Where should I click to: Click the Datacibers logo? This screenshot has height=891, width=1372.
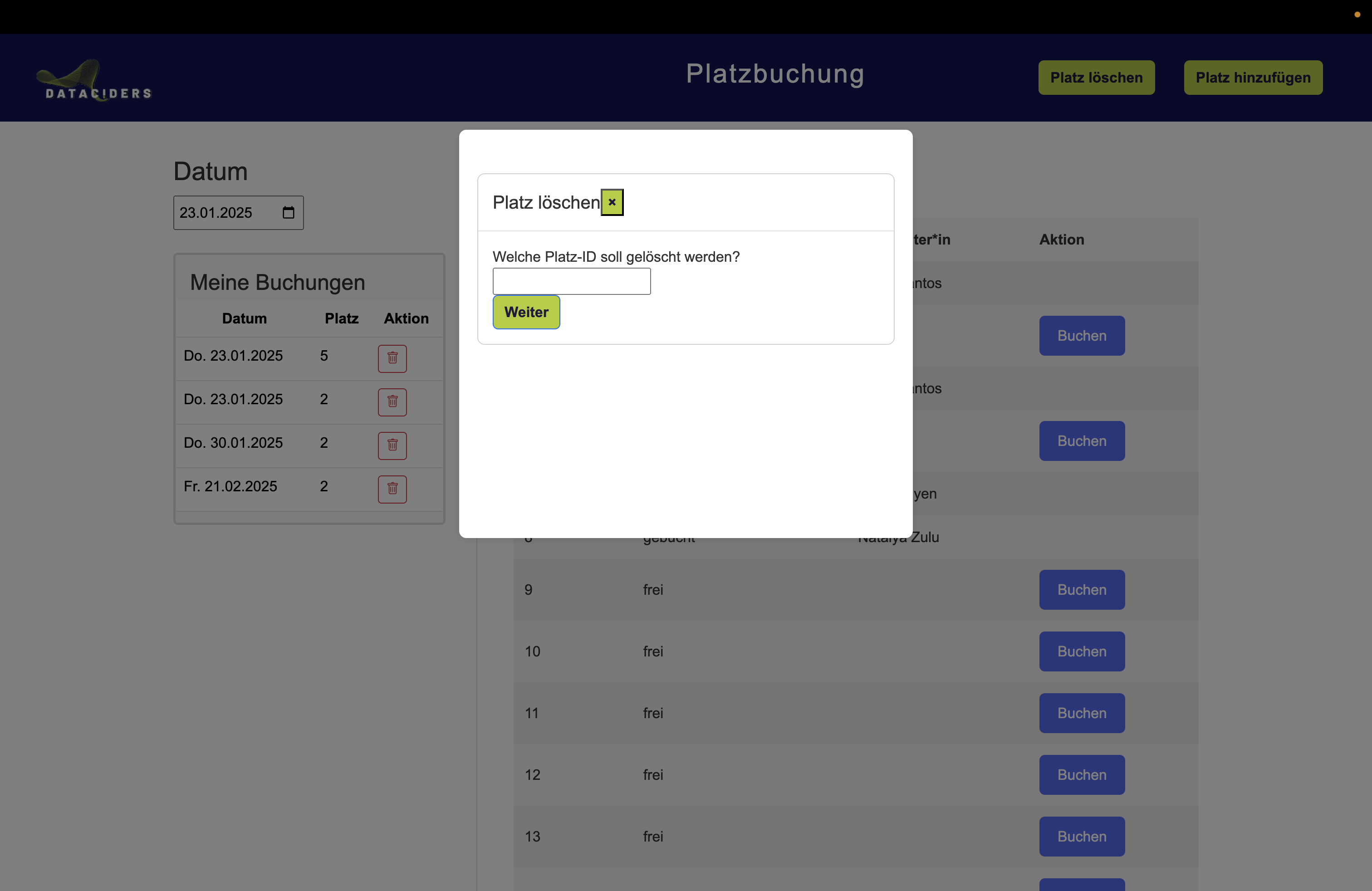tap(94, 80)
